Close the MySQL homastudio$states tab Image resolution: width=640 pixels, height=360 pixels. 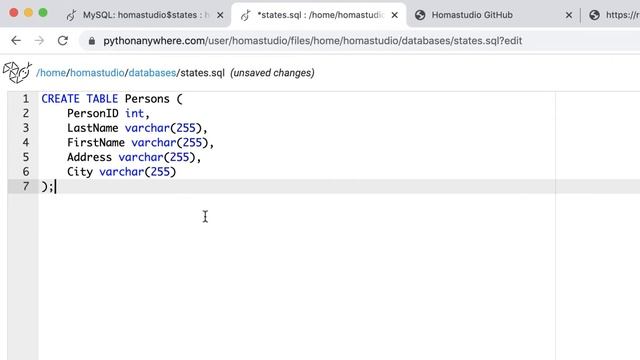point(220,15)
